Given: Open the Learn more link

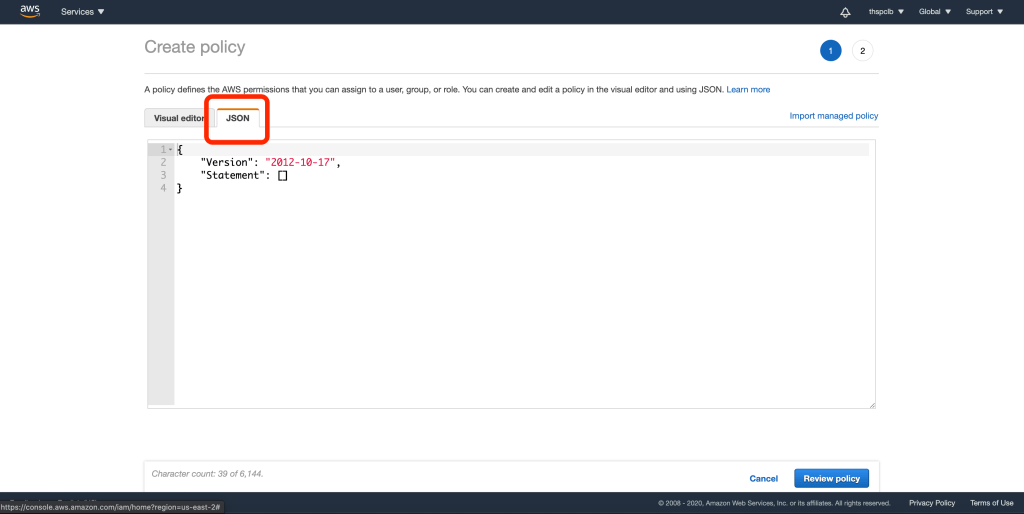Looking at the screenshot, I should coord(748,90).
